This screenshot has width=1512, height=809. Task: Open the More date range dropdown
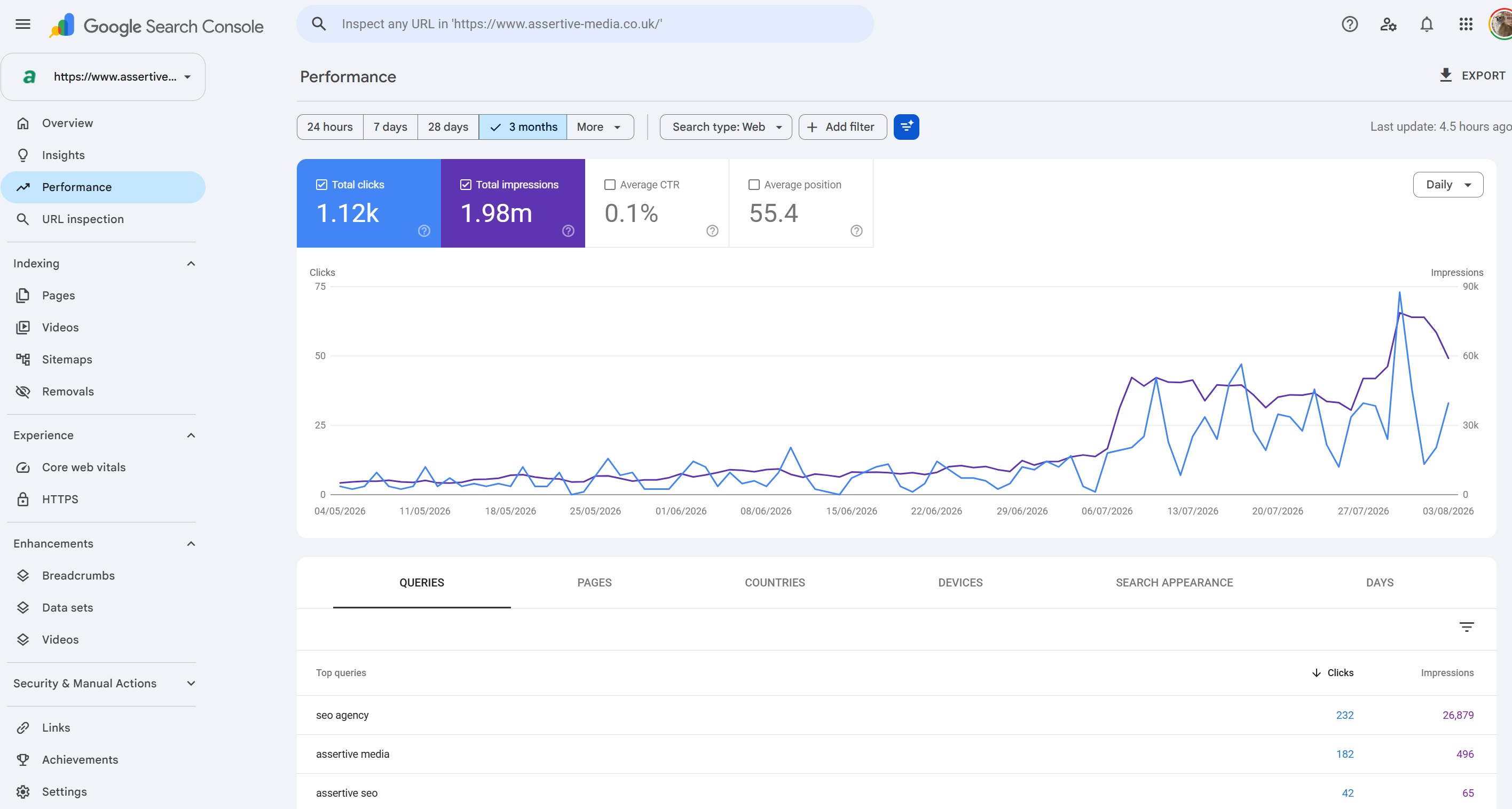point(600,126)
